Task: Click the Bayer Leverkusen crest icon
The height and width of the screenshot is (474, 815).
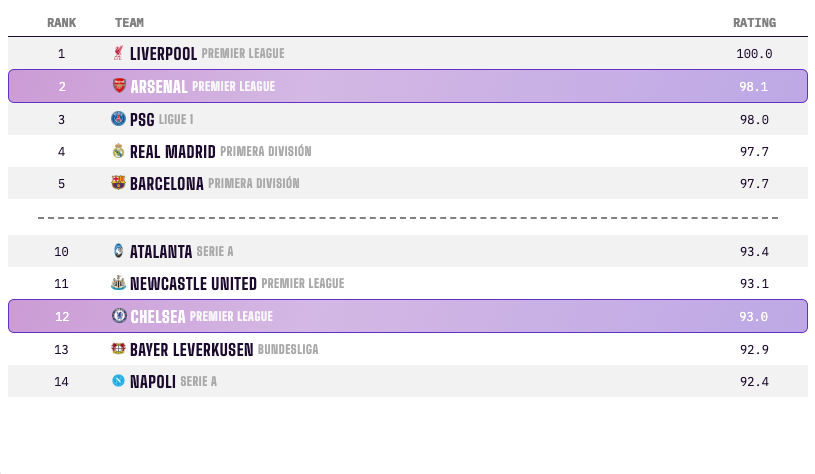Action: pos(119,349)
